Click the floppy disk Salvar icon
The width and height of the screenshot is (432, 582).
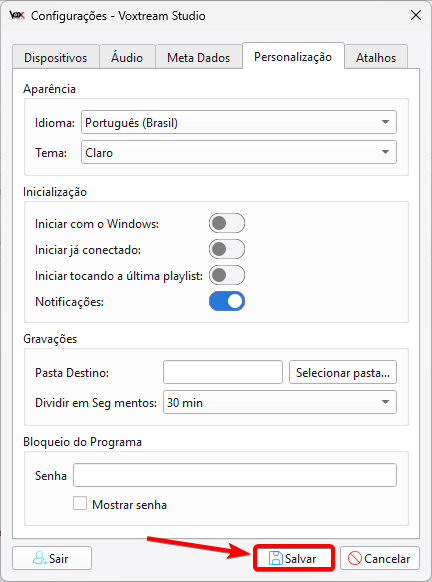[275, 558]
